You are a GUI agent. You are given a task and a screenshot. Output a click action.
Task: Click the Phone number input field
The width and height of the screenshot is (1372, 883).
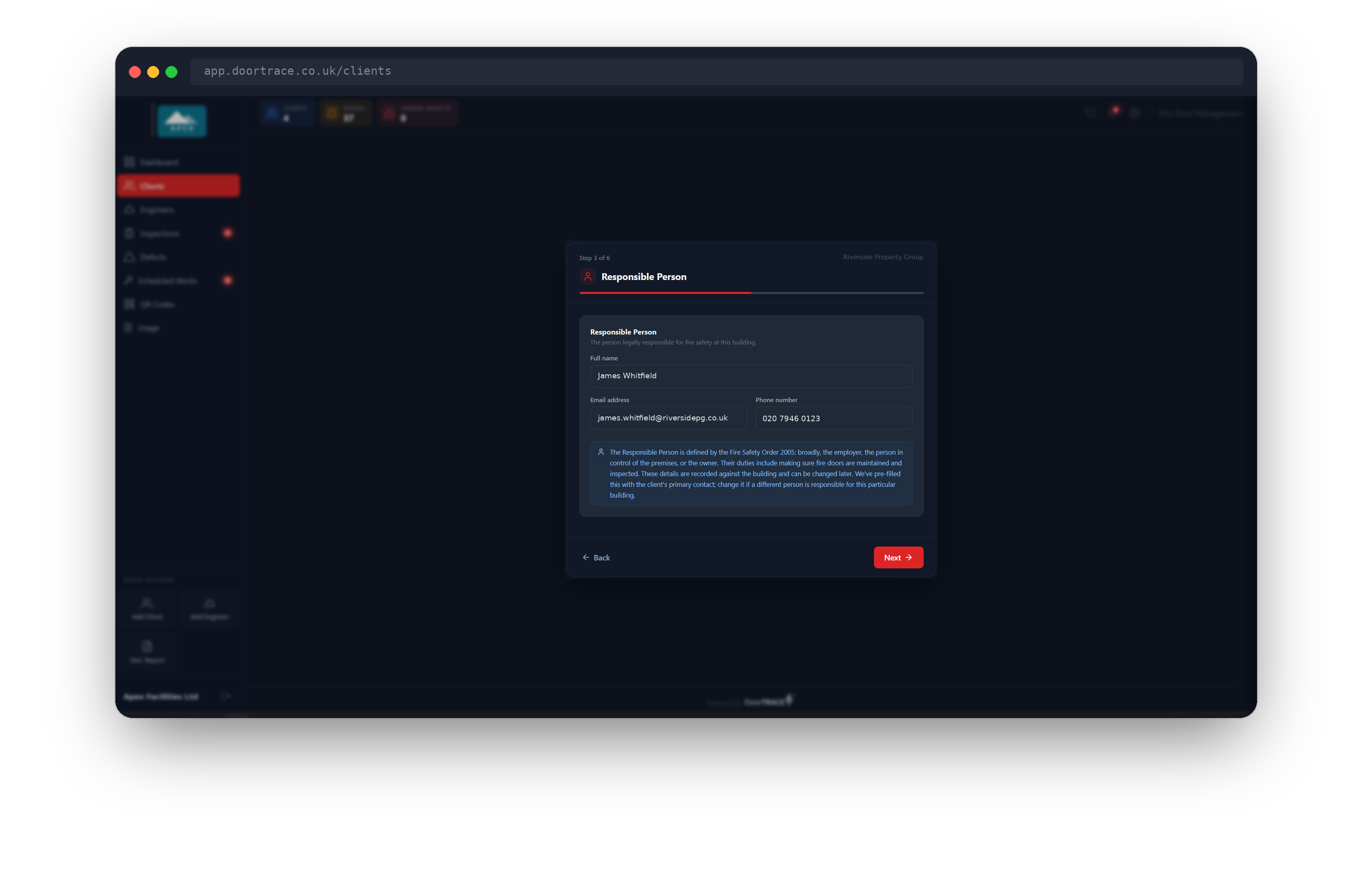click(833, 418)
